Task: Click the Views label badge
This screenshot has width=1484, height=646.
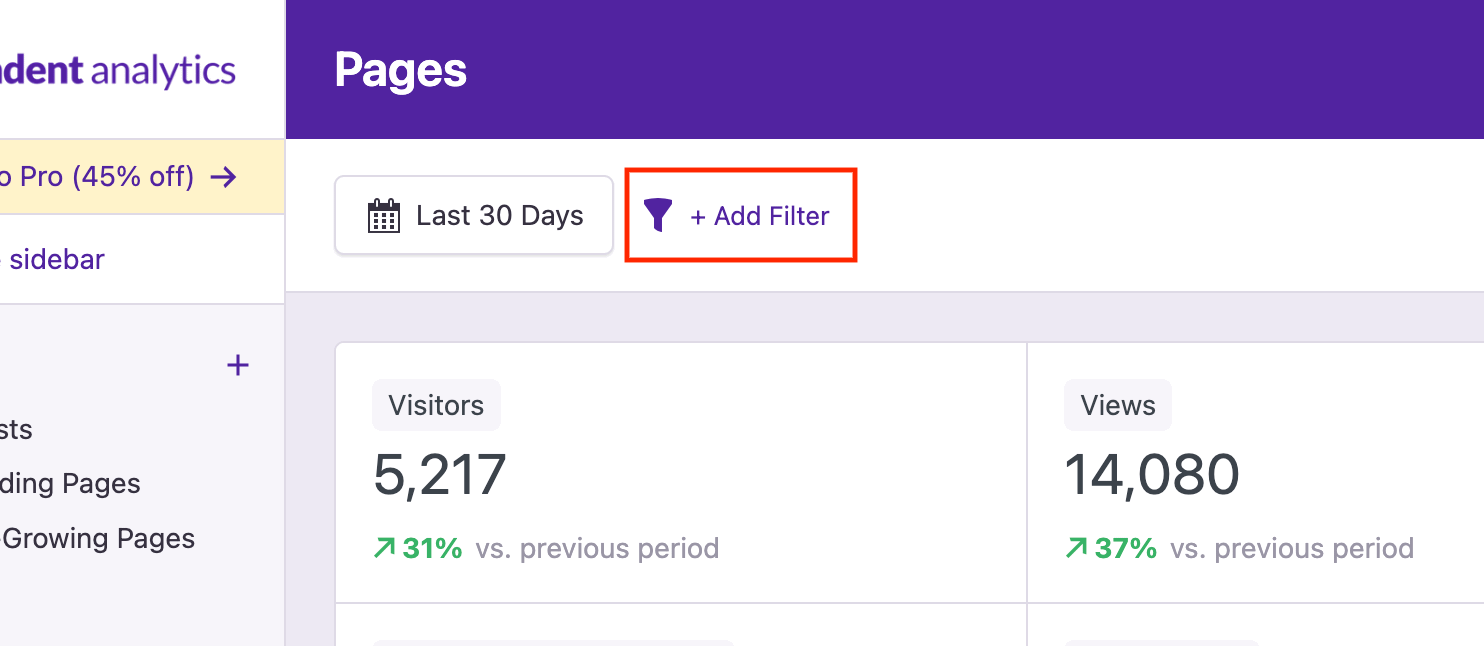Action: 1117,405
